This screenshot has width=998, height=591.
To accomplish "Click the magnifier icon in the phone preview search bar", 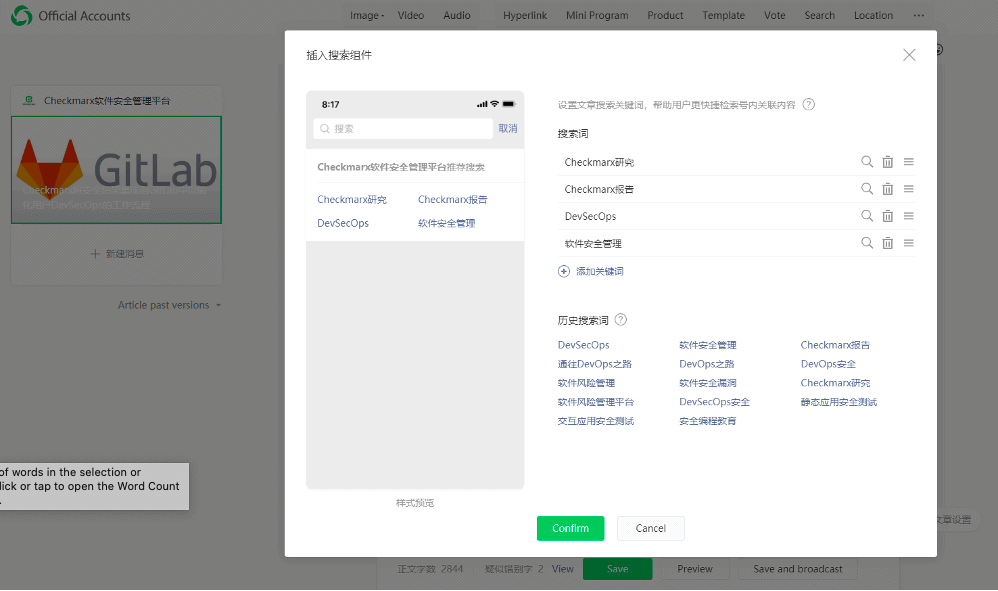I will 325,129.
